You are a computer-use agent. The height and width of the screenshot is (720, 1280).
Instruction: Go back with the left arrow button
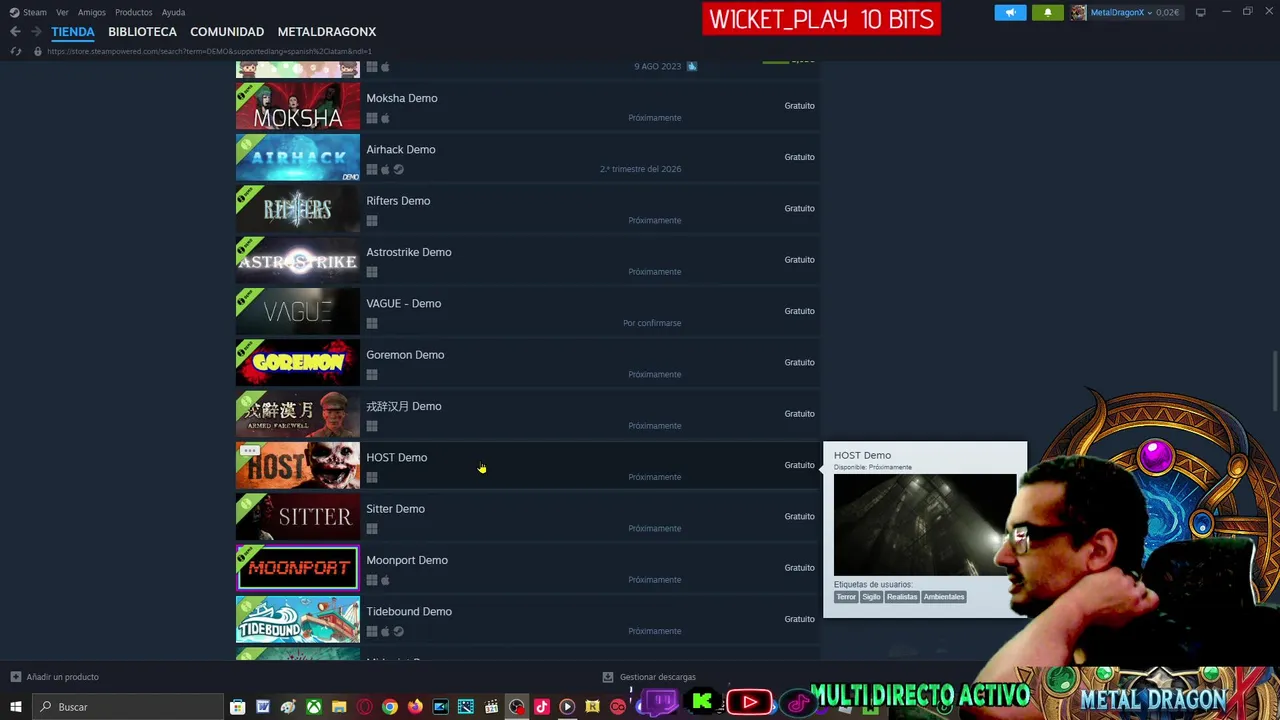coord(15,32)
